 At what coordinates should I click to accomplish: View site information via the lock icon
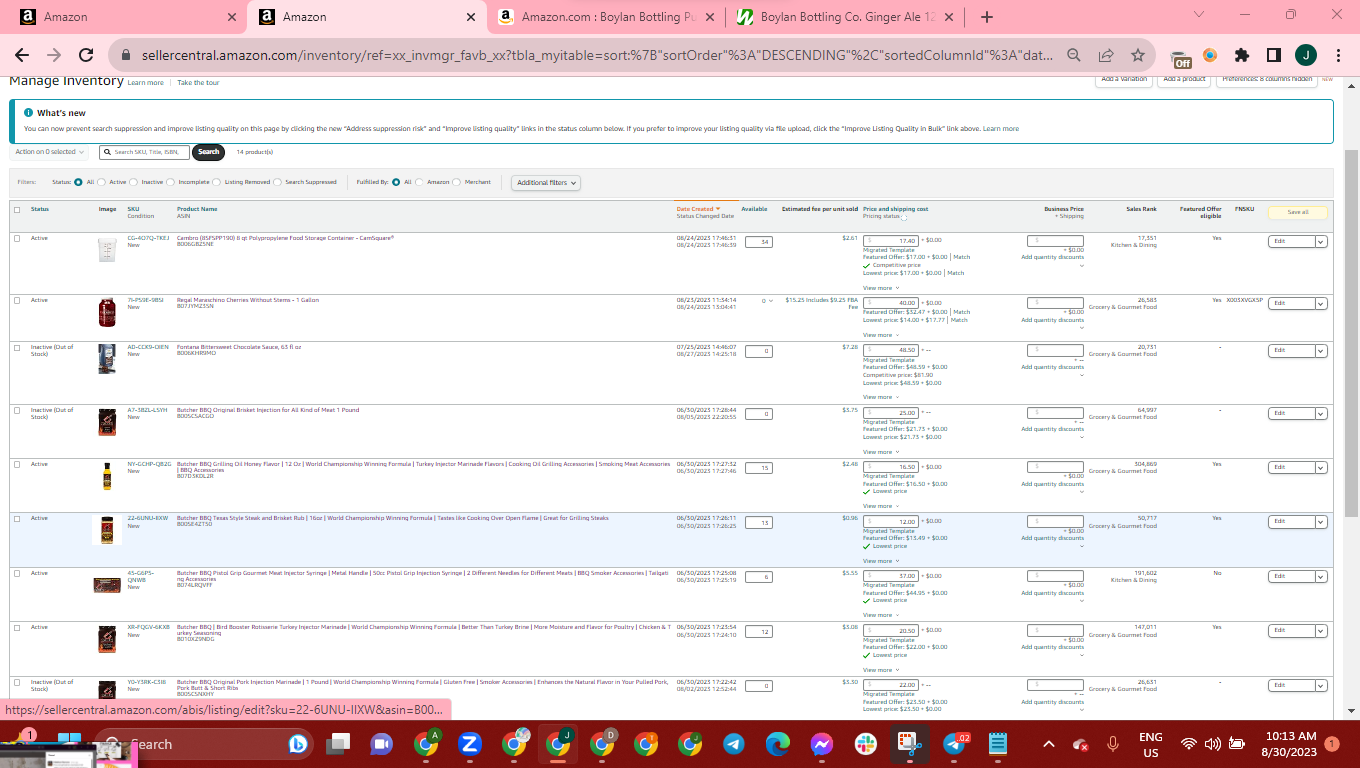click(127, 56)
